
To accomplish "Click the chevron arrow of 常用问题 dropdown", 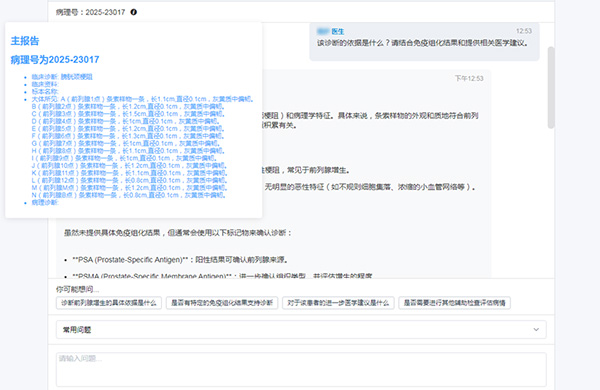I will 536,330.
